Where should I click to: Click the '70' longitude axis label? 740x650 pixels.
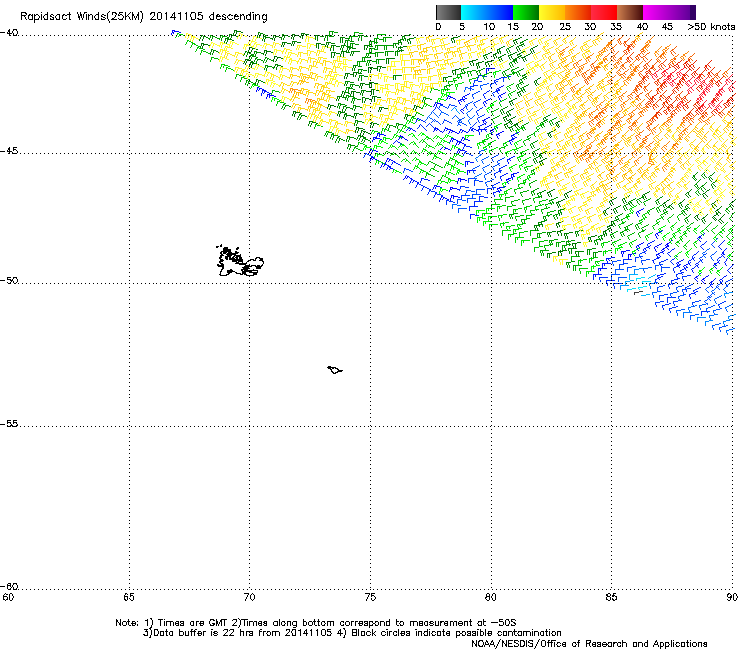(250, 598)
